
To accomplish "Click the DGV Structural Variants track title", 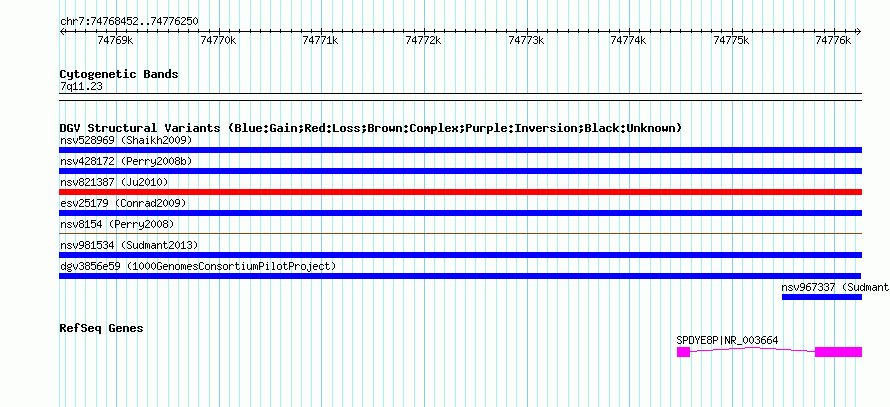I will (371, 128).
